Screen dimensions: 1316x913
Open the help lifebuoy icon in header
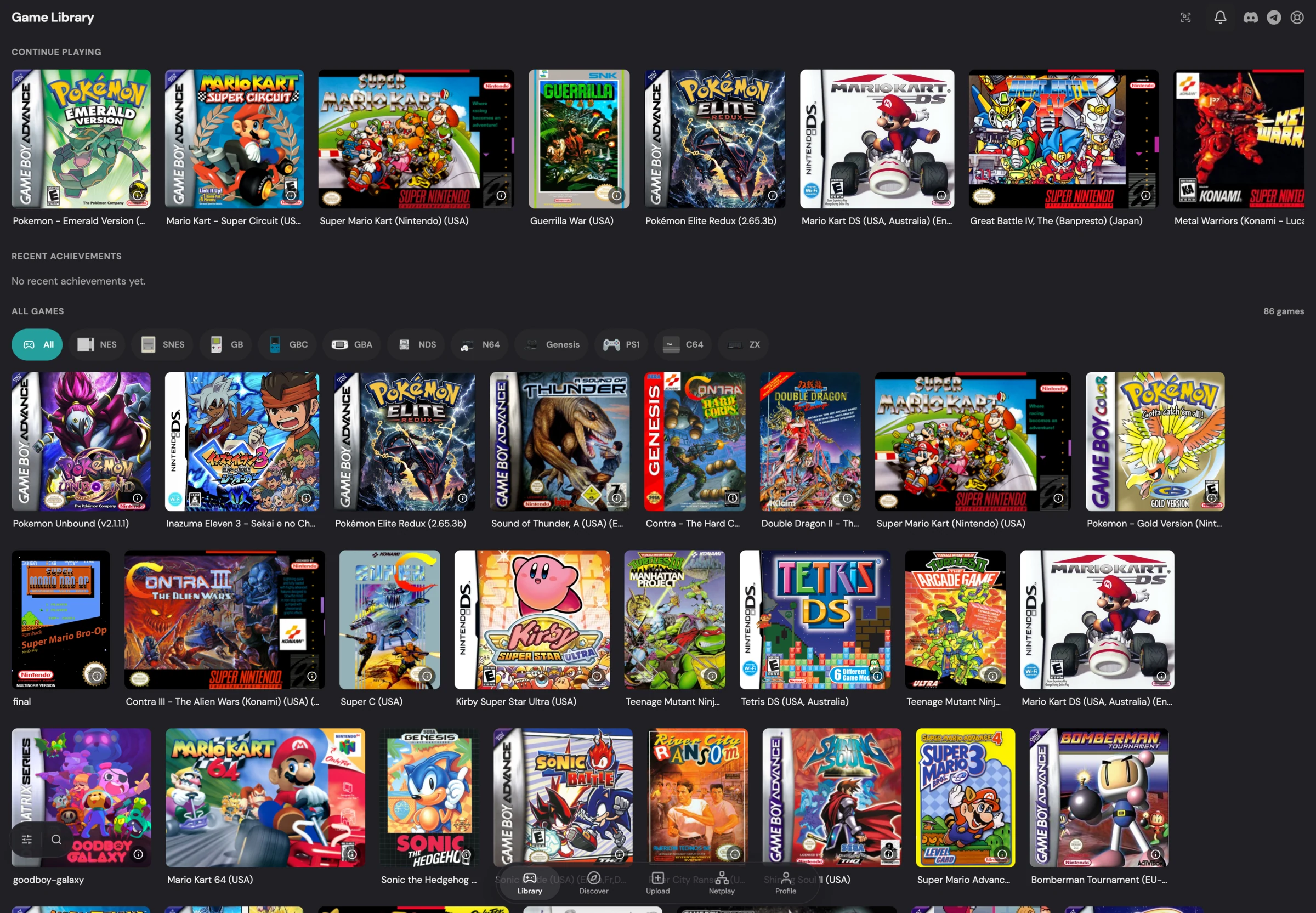tap(1297, 17)
